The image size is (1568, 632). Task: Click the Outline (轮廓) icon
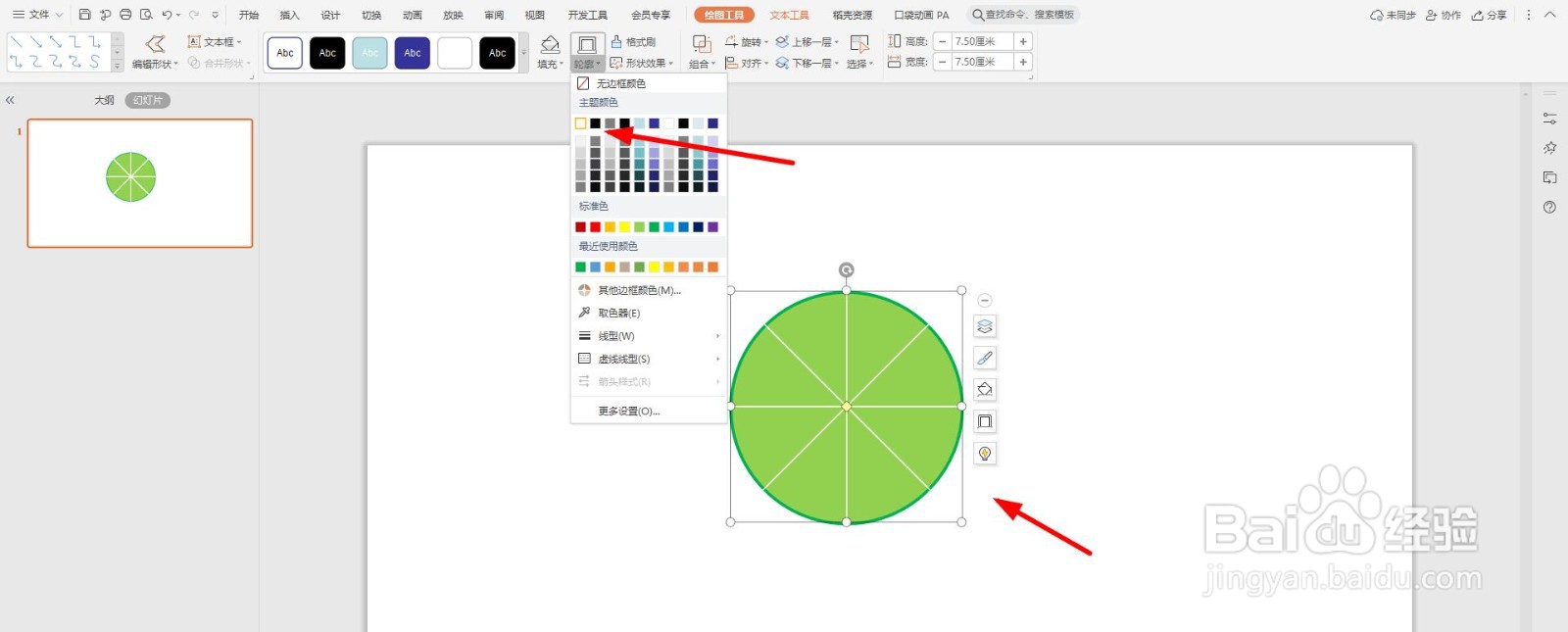pos(587,45)
